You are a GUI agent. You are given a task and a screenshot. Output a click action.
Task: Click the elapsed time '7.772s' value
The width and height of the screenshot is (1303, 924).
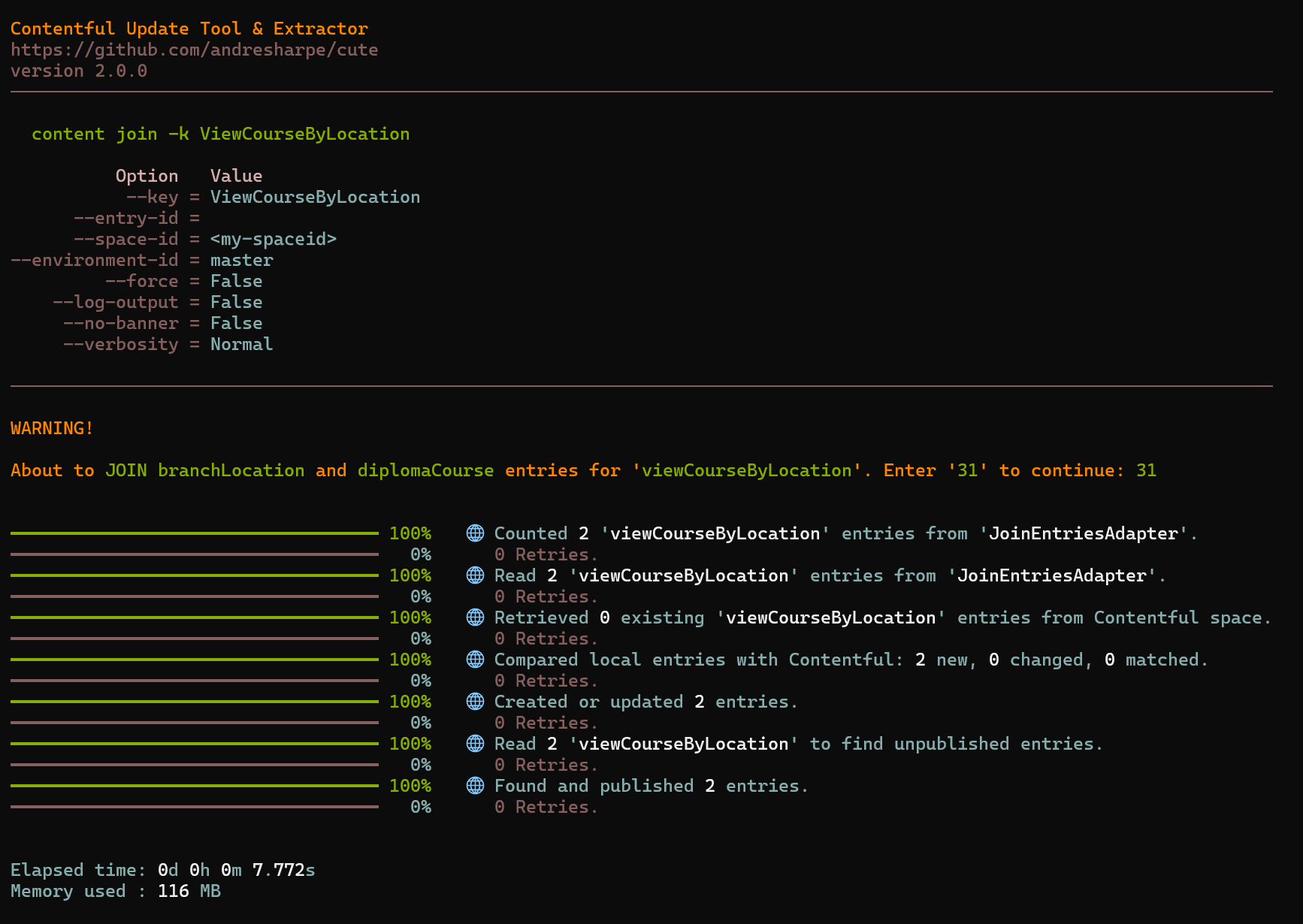[284, 870]
